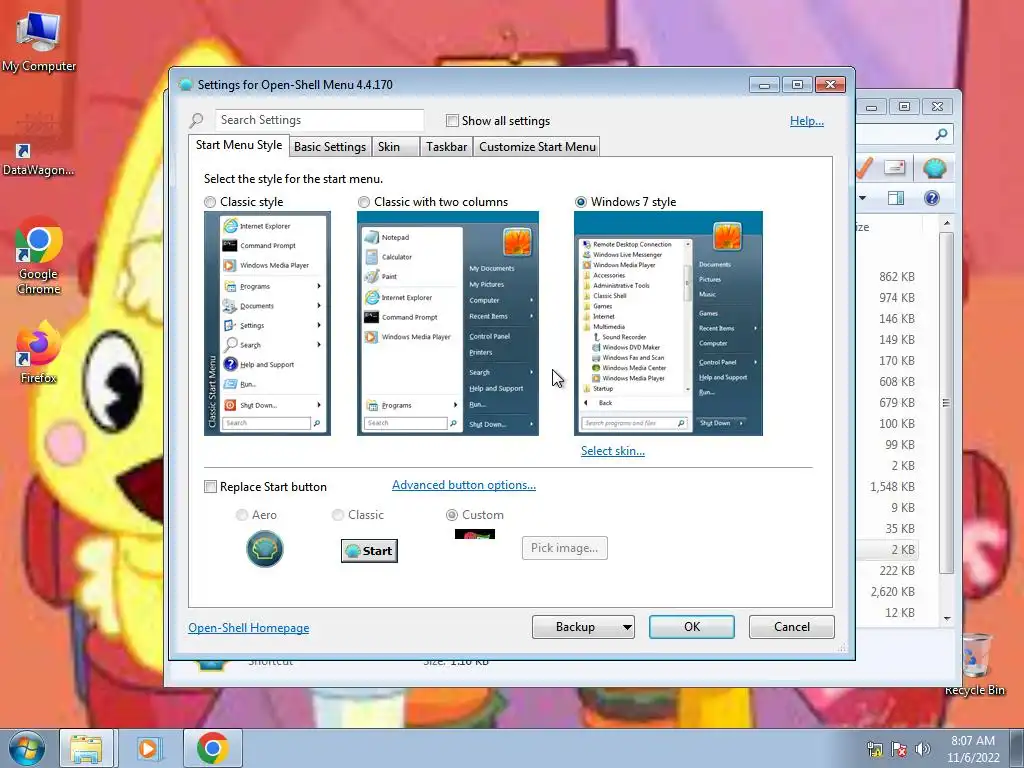
Task: Click the Pick image... button
Action: [x=565, y=548]
